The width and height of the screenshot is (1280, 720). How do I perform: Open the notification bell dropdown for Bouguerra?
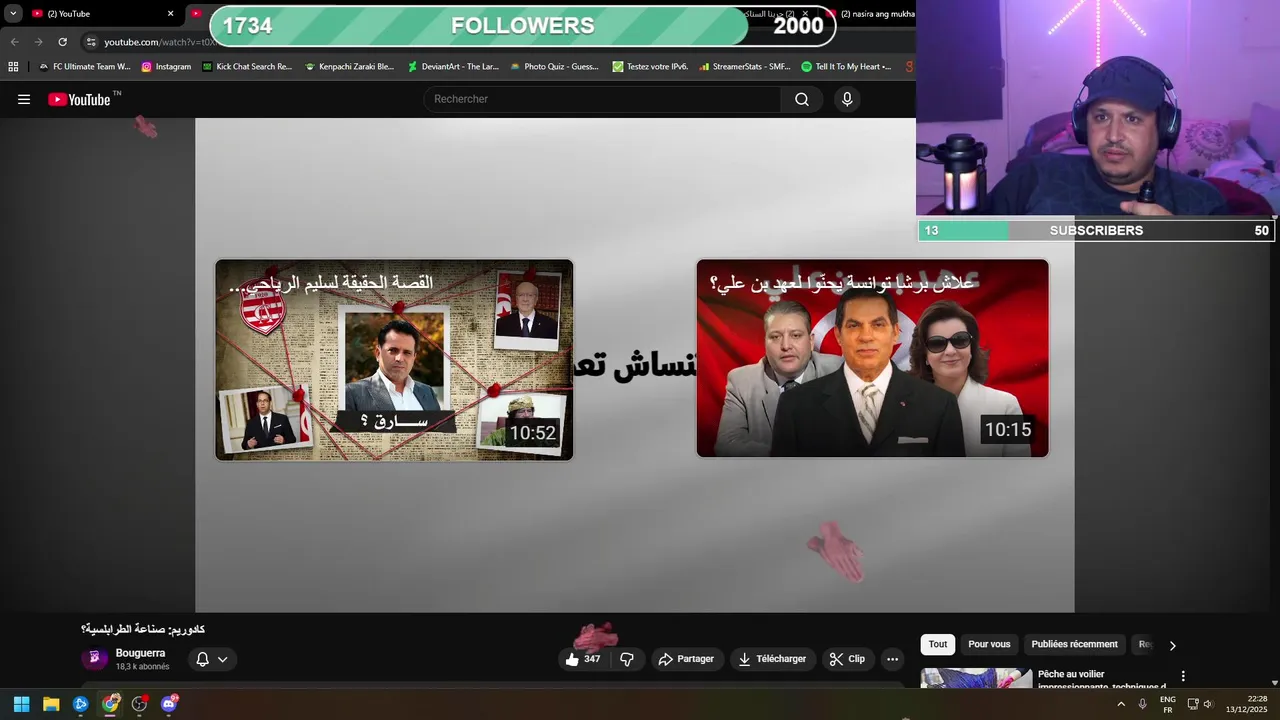coord(212,659)
